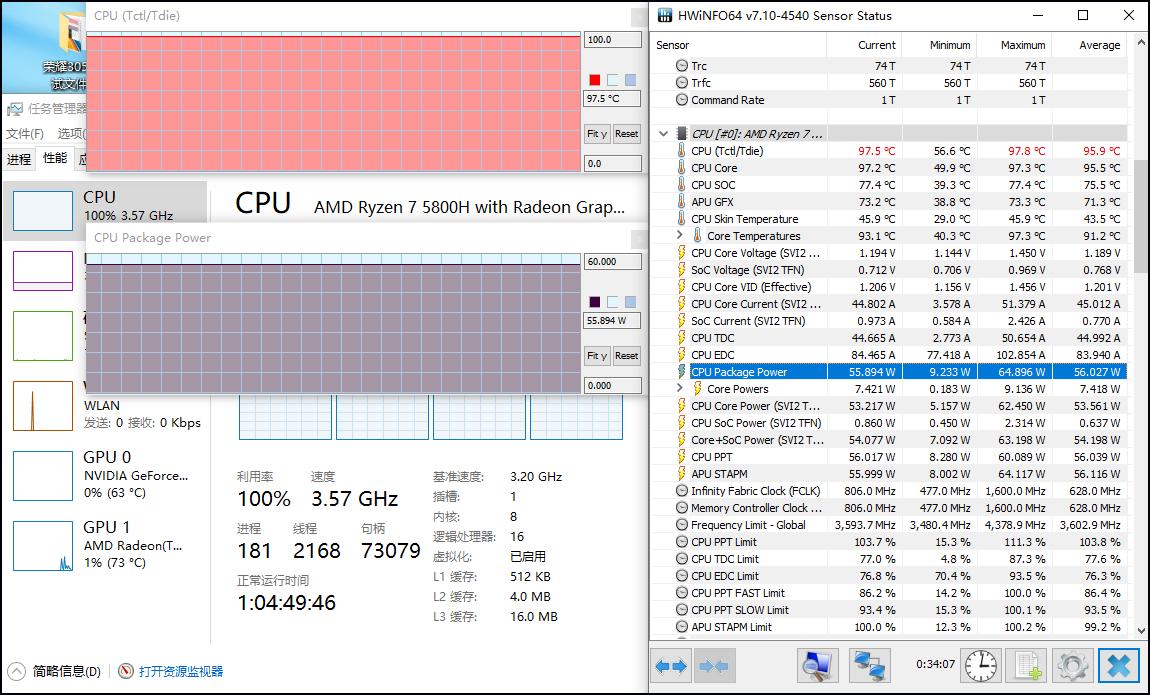Open the 选项 menu in Task Manager
Image resolution: width=1150 pixels, height=695 pixels.
tap(72, 133)
